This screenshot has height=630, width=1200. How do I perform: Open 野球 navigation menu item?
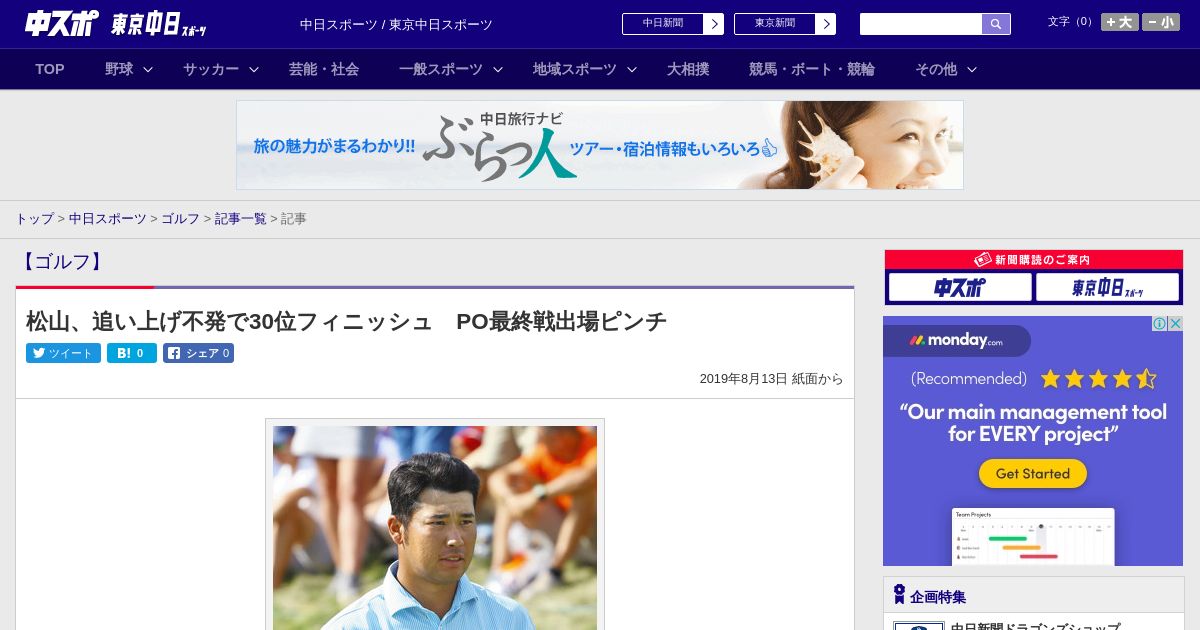tap(119, 69)
